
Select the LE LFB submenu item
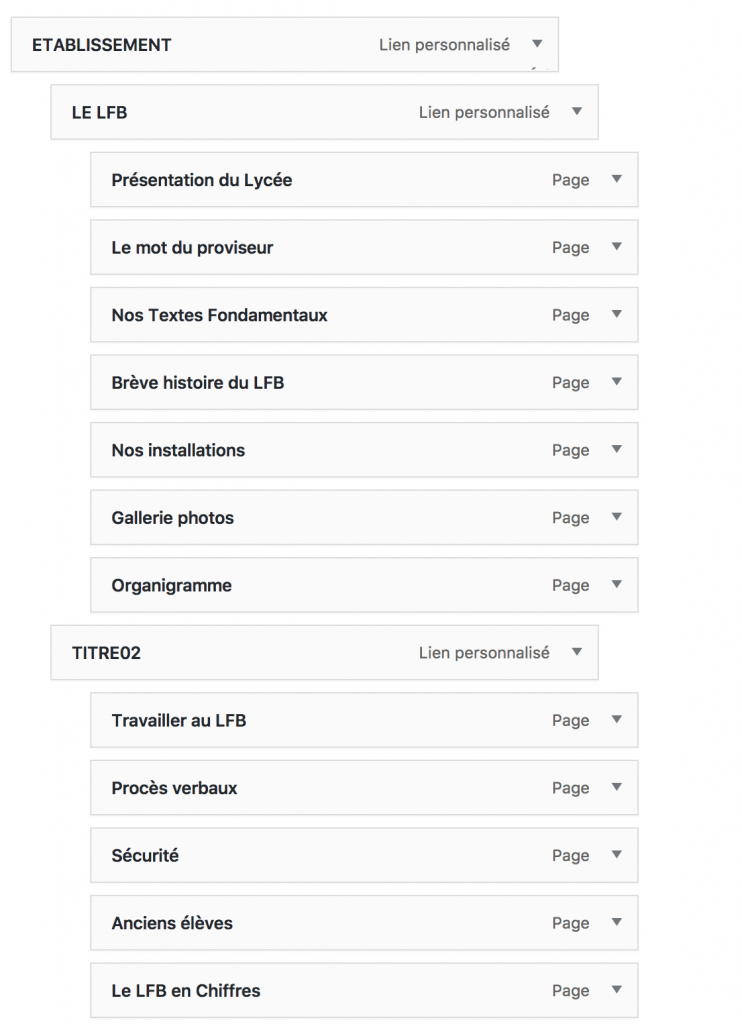click(x=100, y=113)
